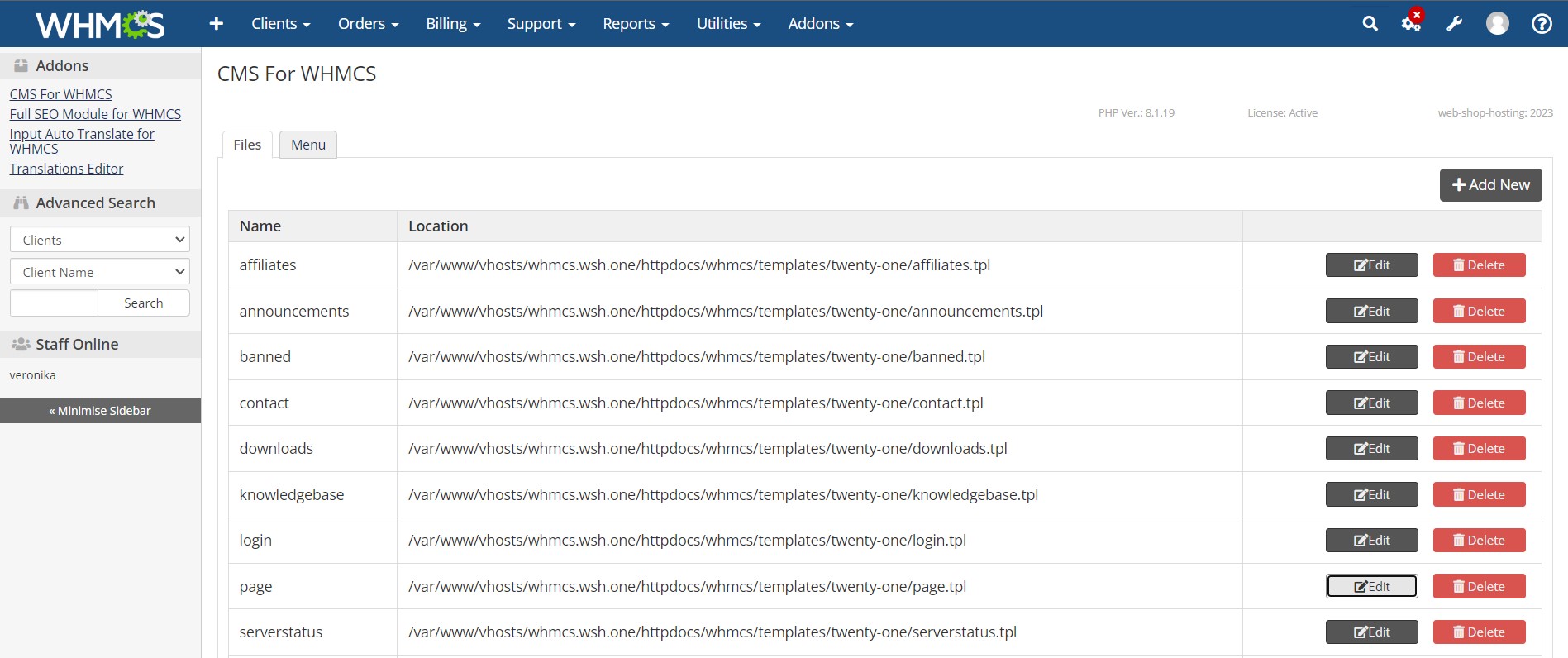Click the 'License: Active' text

point(1282,113)
